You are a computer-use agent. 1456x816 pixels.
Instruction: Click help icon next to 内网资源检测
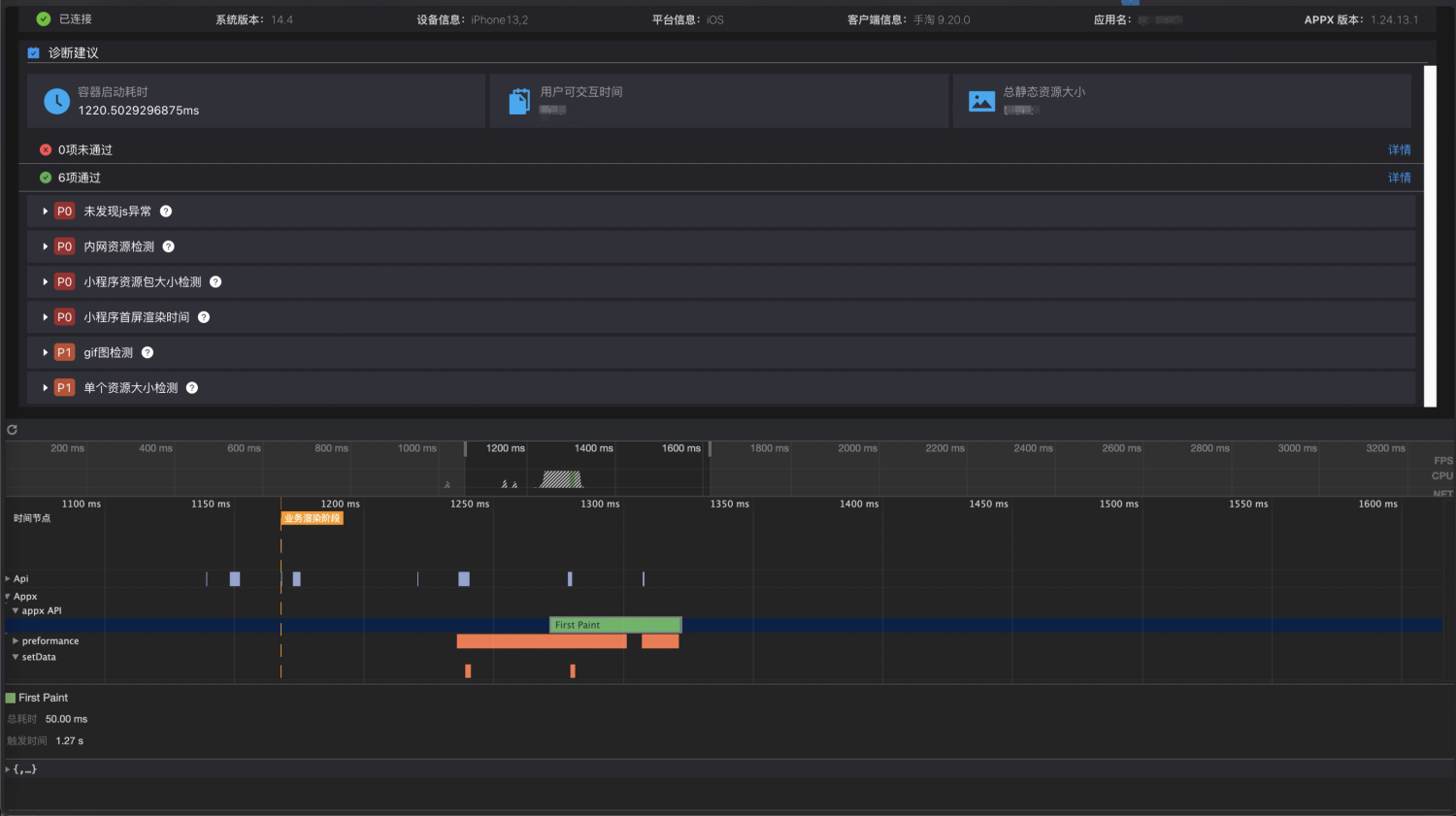168,246
